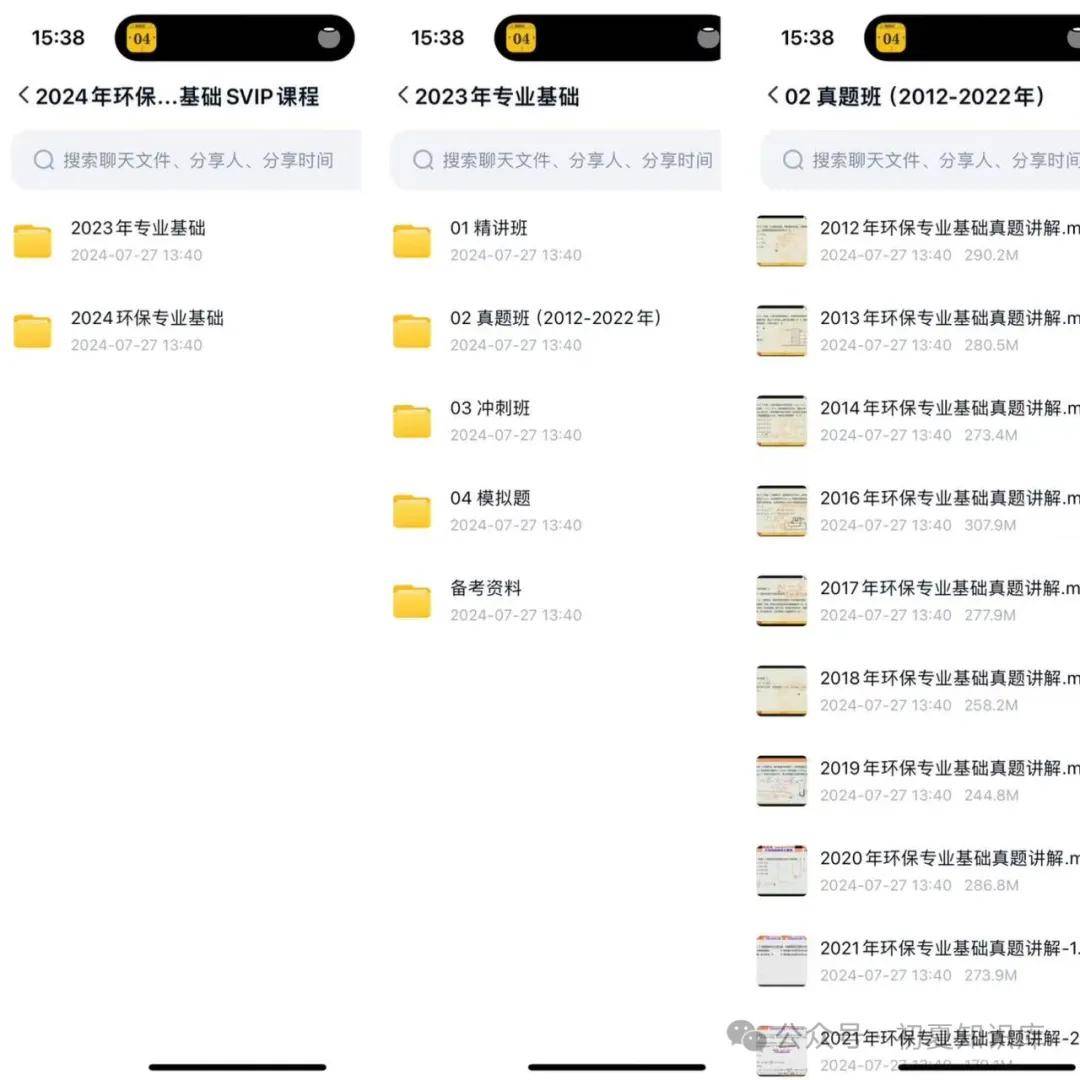Open the 01 精讲班 folder icon
Image resolution: width=1080 pixels, height=1080 pixels.
click(412, 241)
